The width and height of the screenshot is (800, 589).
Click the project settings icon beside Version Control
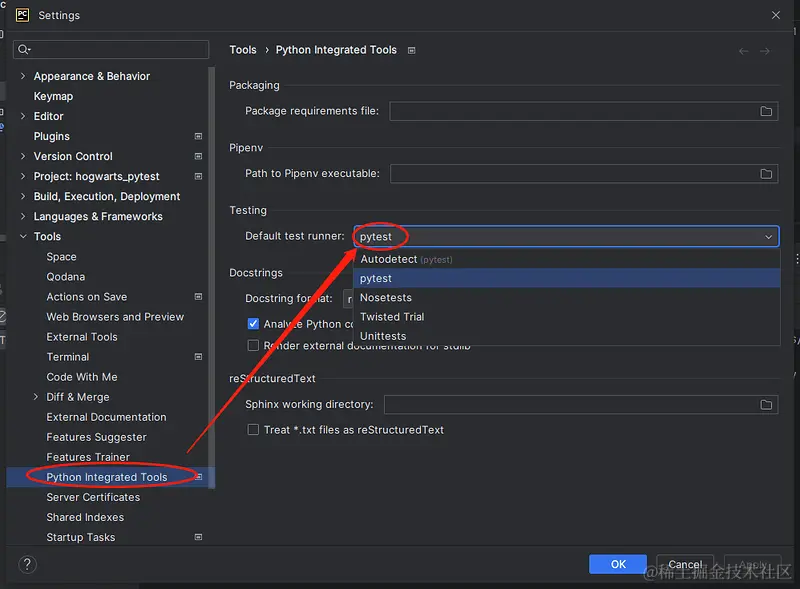(198, 156)
